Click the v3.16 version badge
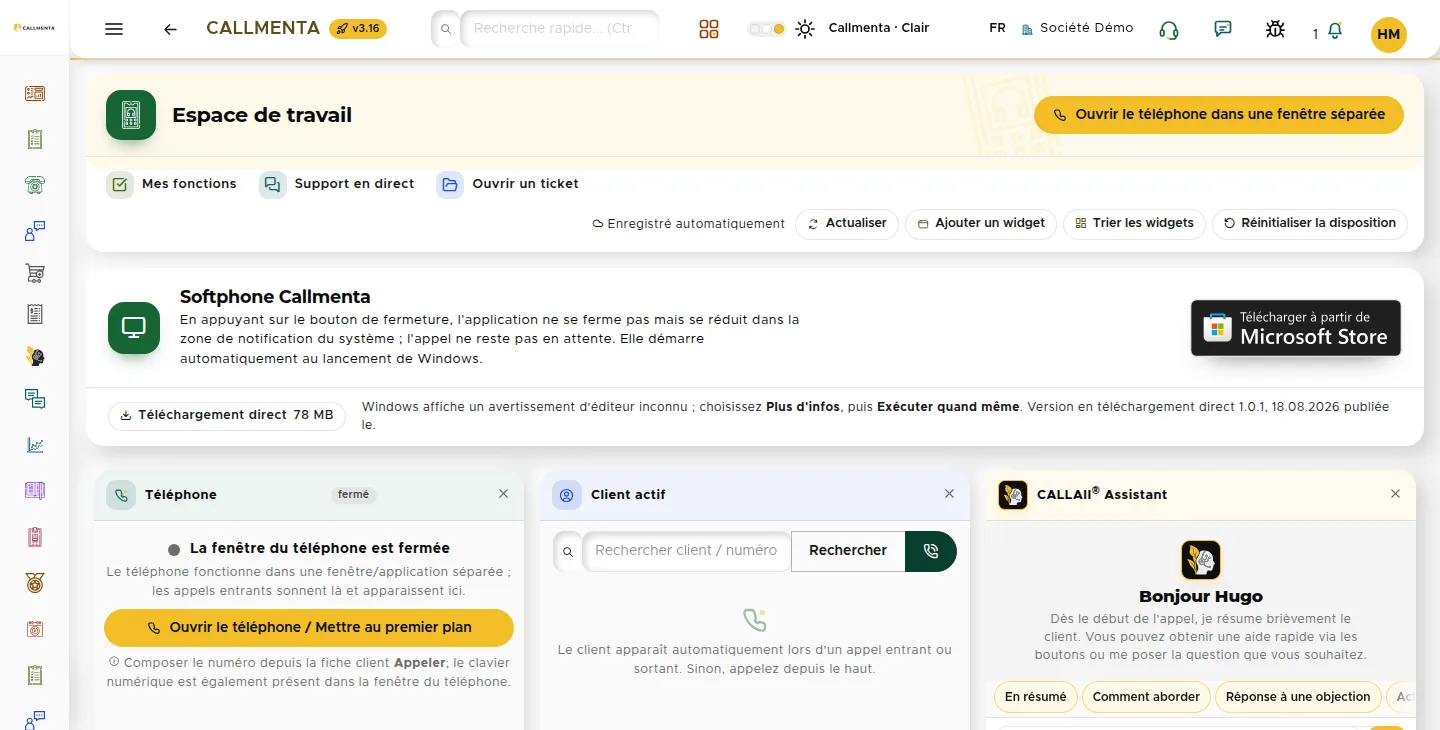The width and height of the screenshot is (1440, 730). point(358,28)
